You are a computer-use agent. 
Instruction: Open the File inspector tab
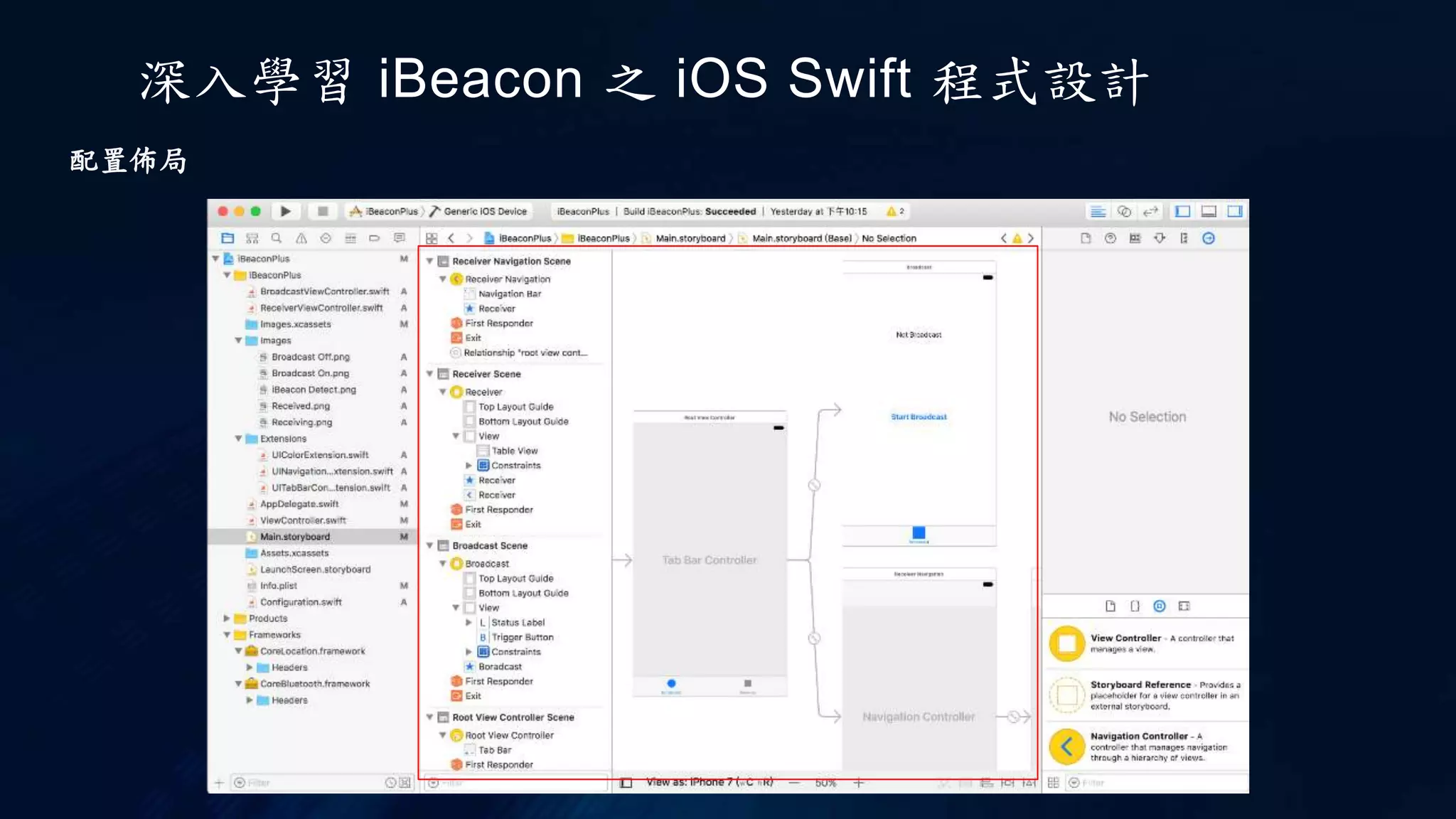click(1086, 238)
